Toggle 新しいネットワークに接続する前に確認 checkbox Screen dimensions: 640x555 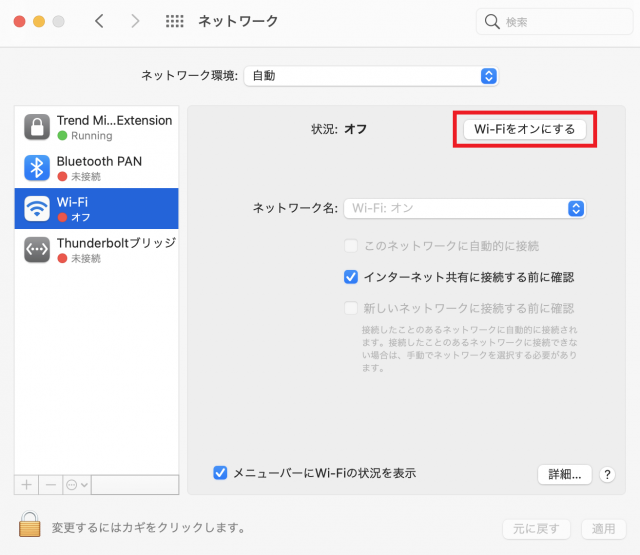351,308
